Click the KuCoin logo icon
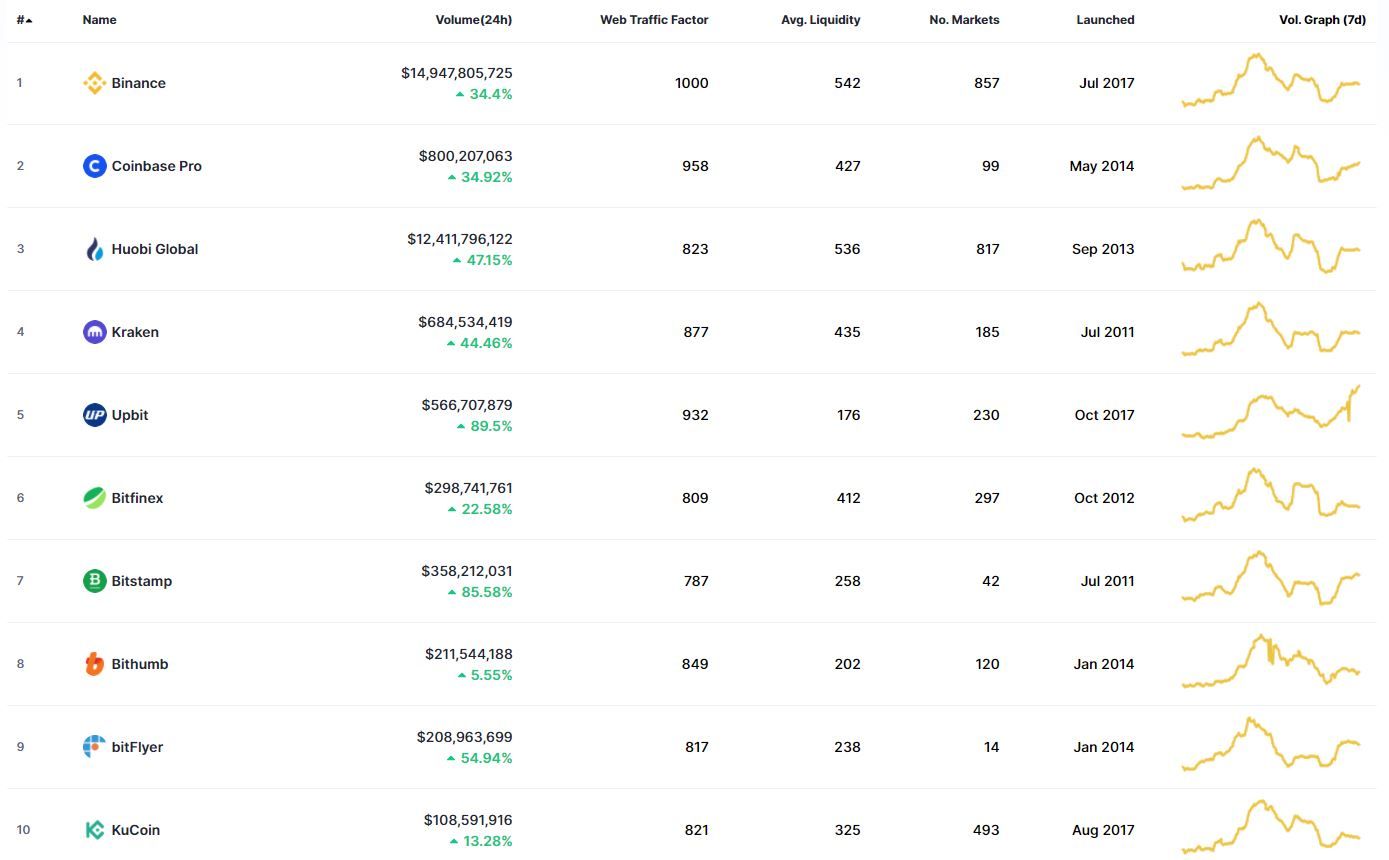 [94, 830]
